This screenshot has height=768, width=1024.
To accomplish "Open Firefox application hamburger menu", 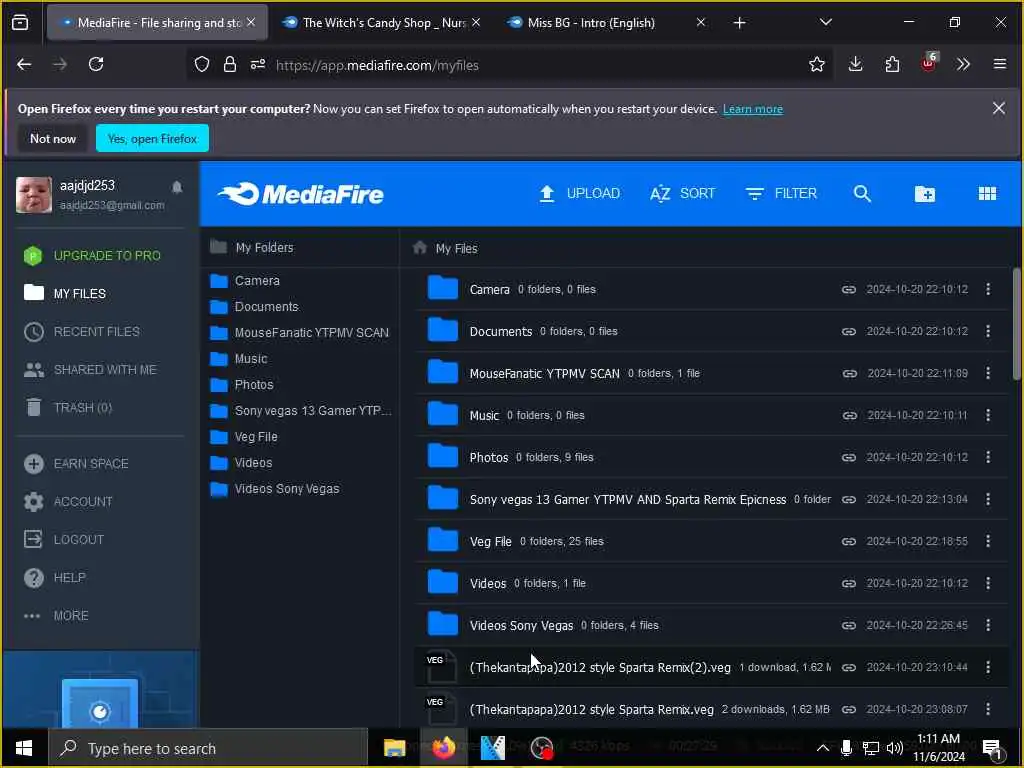I will click(999, 64).
